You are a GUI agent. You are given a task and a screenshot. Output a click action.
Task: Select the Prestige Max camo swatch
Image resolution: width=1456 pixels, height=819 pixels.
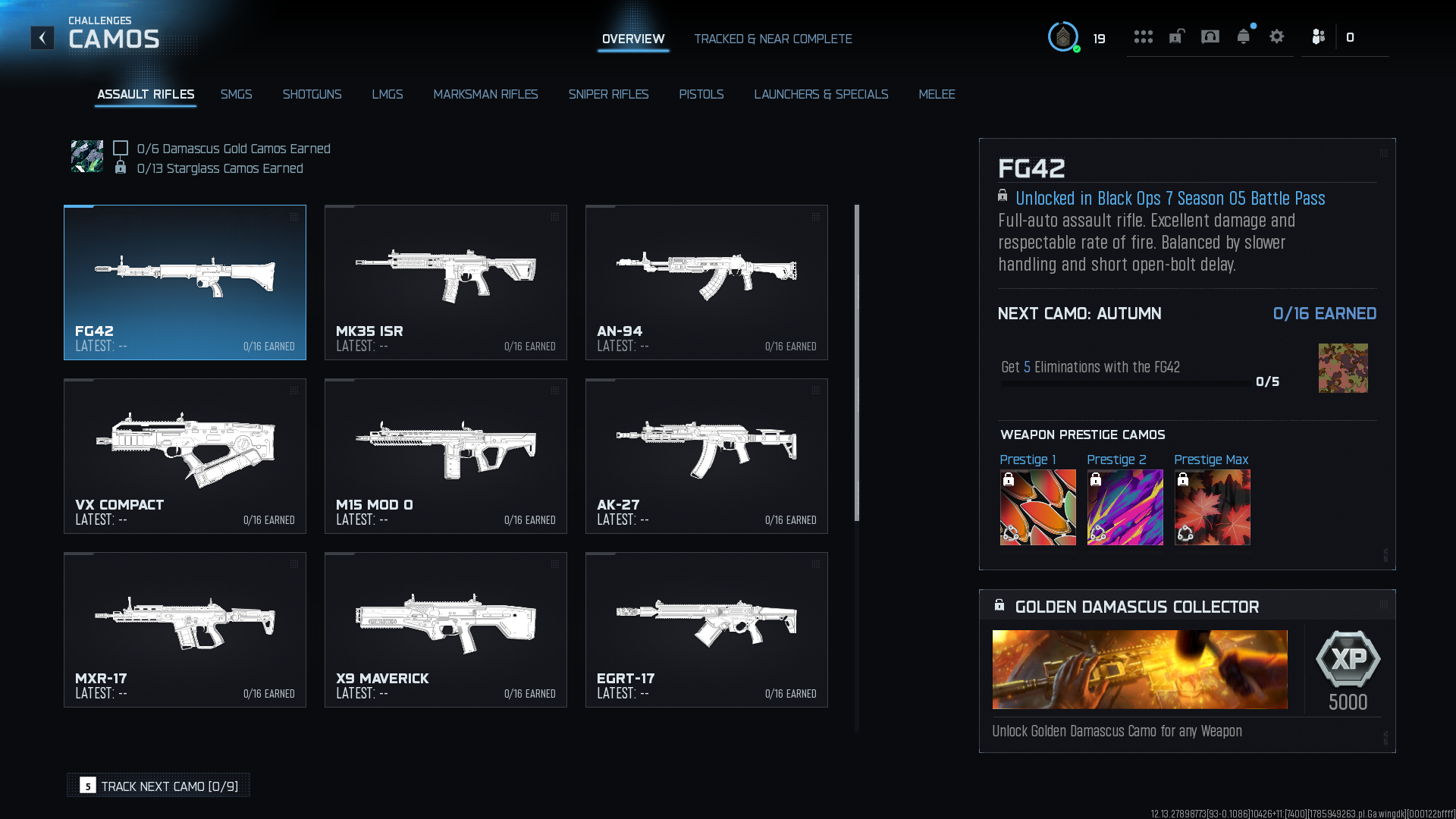(x=1212, y=507)
